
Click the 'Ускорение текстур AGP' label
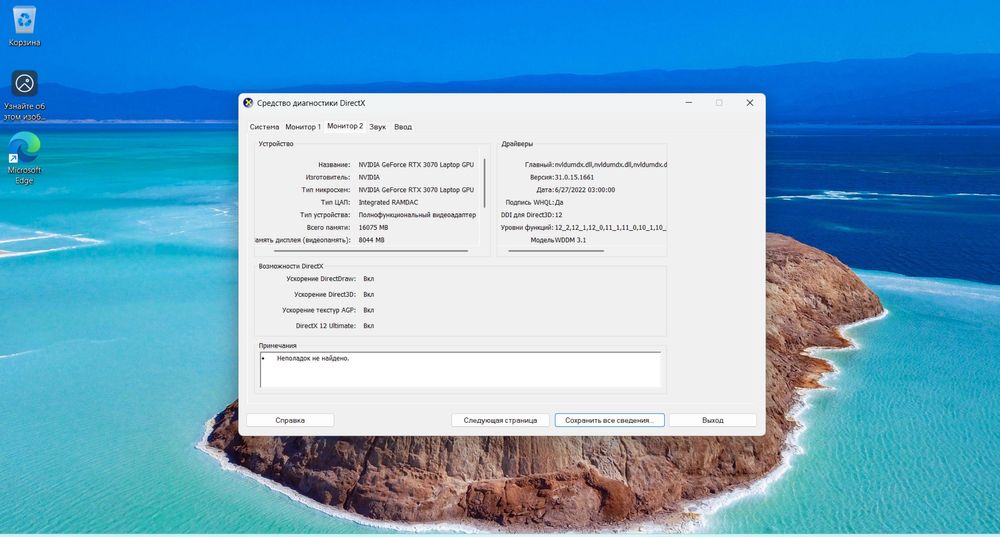[319, 310]
